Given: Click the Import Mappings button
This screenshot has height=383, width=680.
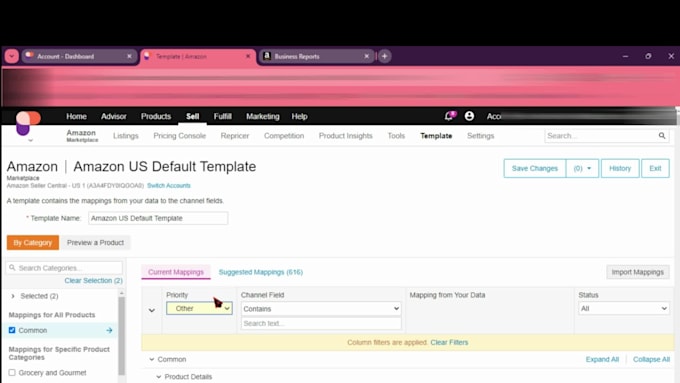Looking at the screenshot, I should point(638,272).
